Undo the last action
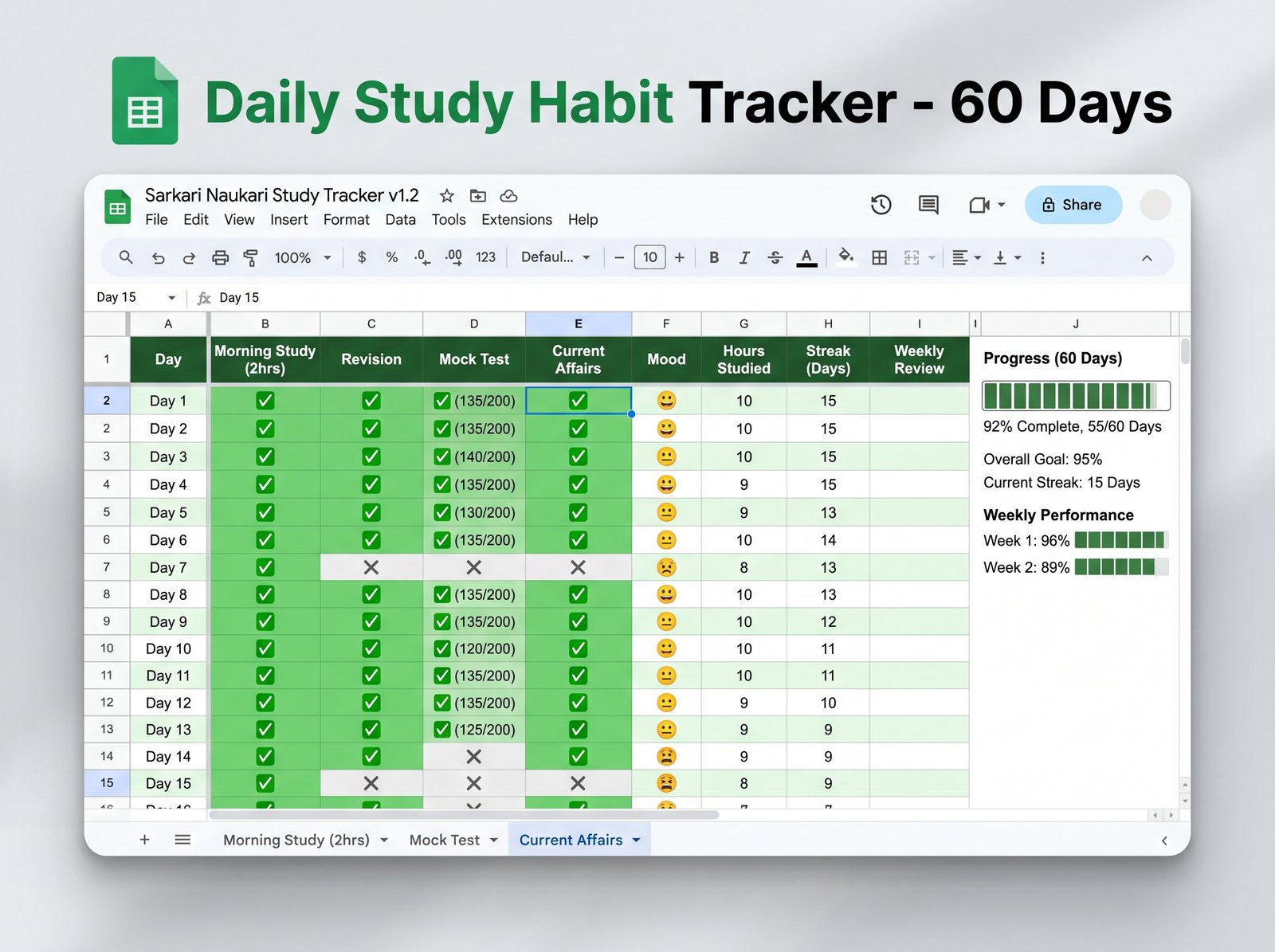The width and height of the screenshot is (1275, 952). point(159,257)
